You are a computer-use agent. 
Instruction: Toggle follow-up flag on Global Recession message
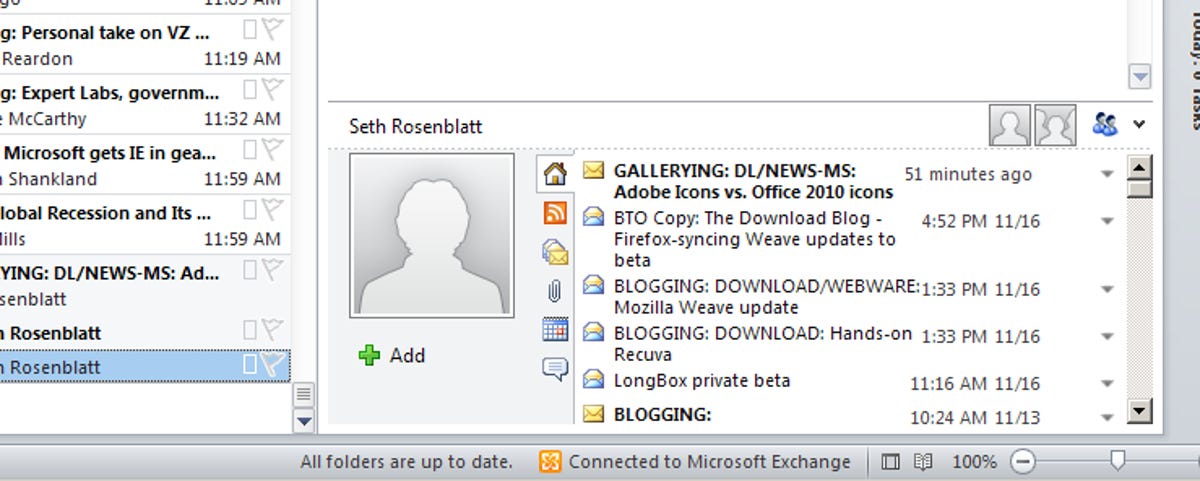(x=273, y=212)
